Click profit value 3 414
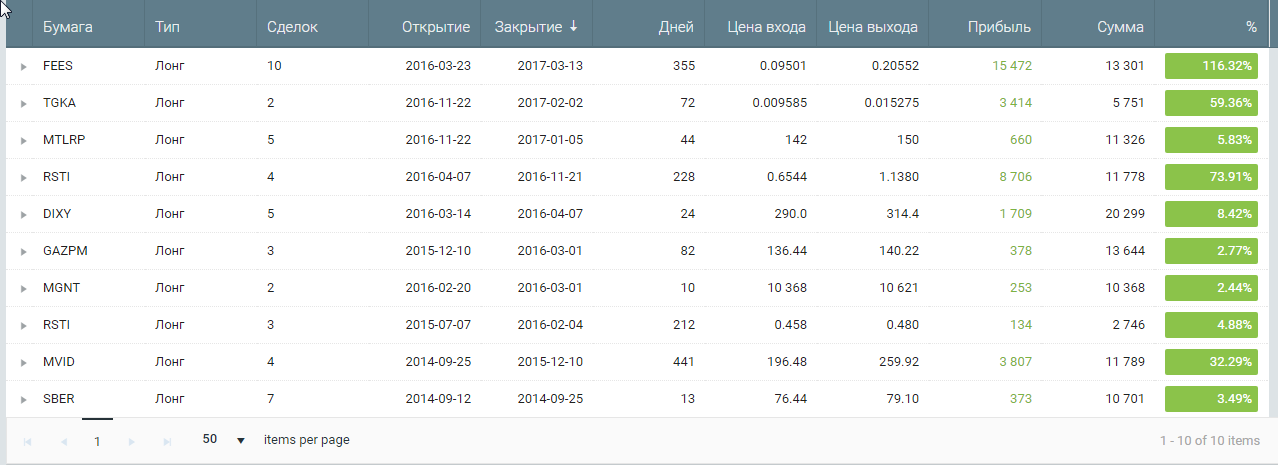Screen dimensions: 1278x465 click(x=1015, y=103)
